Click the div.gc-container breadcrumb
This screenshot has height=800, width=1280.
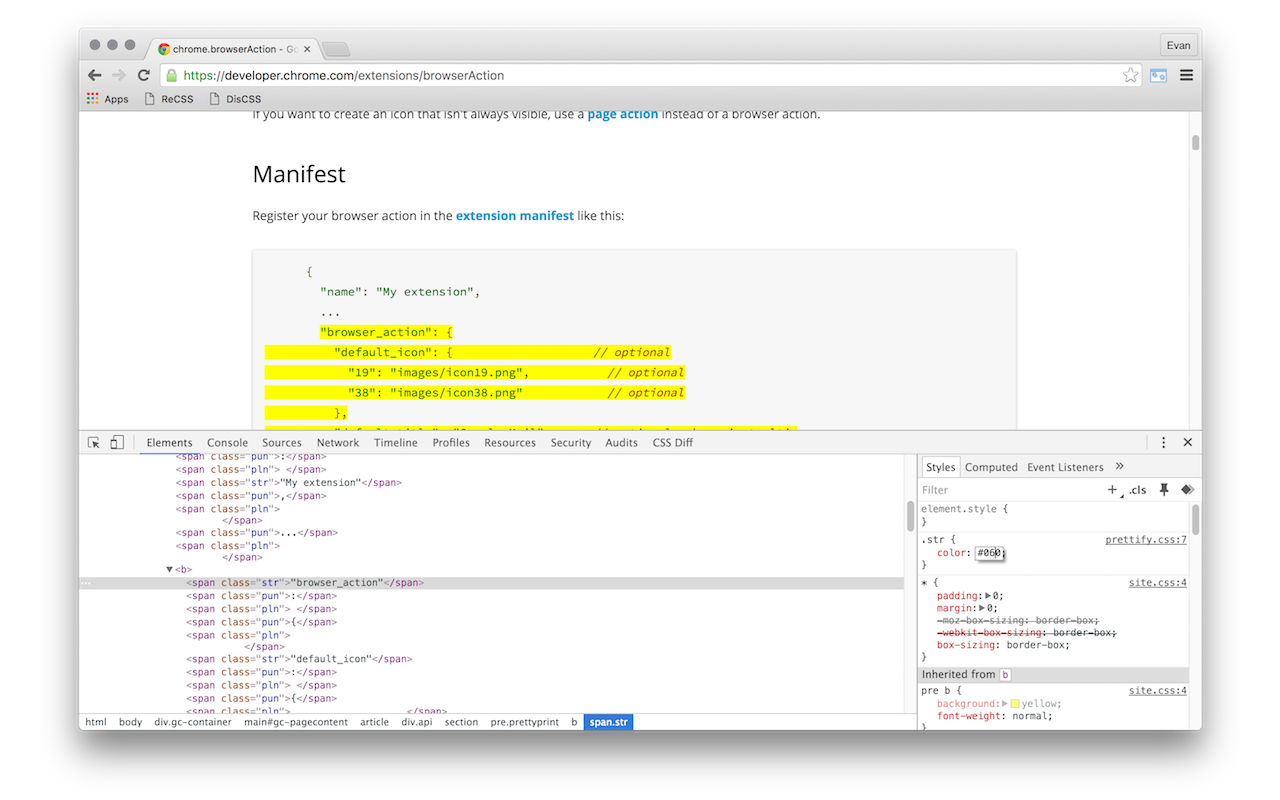pos(193,722)
